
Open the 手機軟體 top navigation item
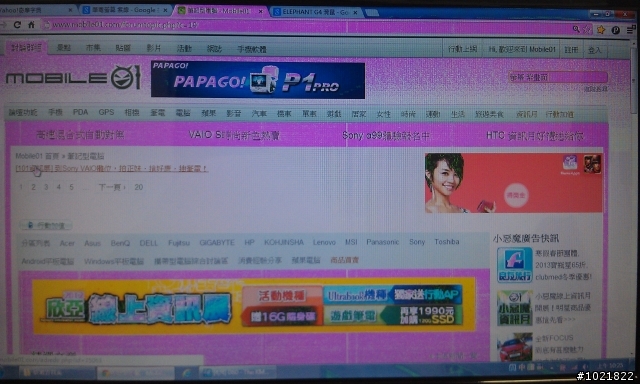[252, 49]
